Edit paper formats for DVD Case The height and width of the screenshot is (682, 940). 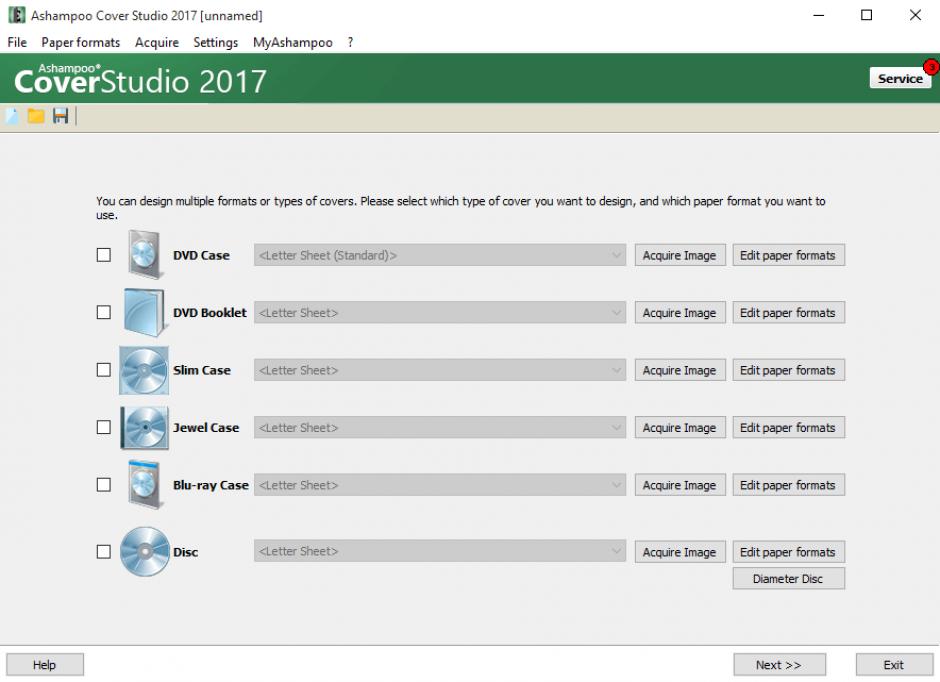tap(788, 255)
